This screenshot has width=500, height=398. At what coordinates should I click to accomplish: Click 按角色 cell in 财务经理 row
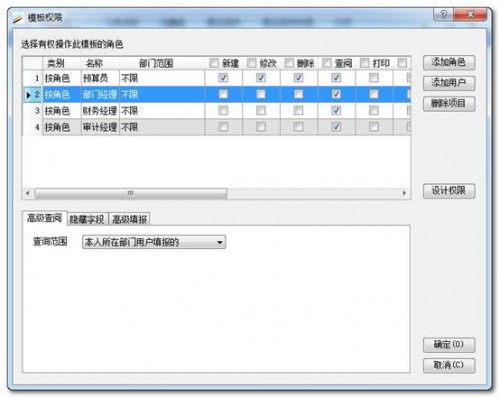click(x=62, y=111)
